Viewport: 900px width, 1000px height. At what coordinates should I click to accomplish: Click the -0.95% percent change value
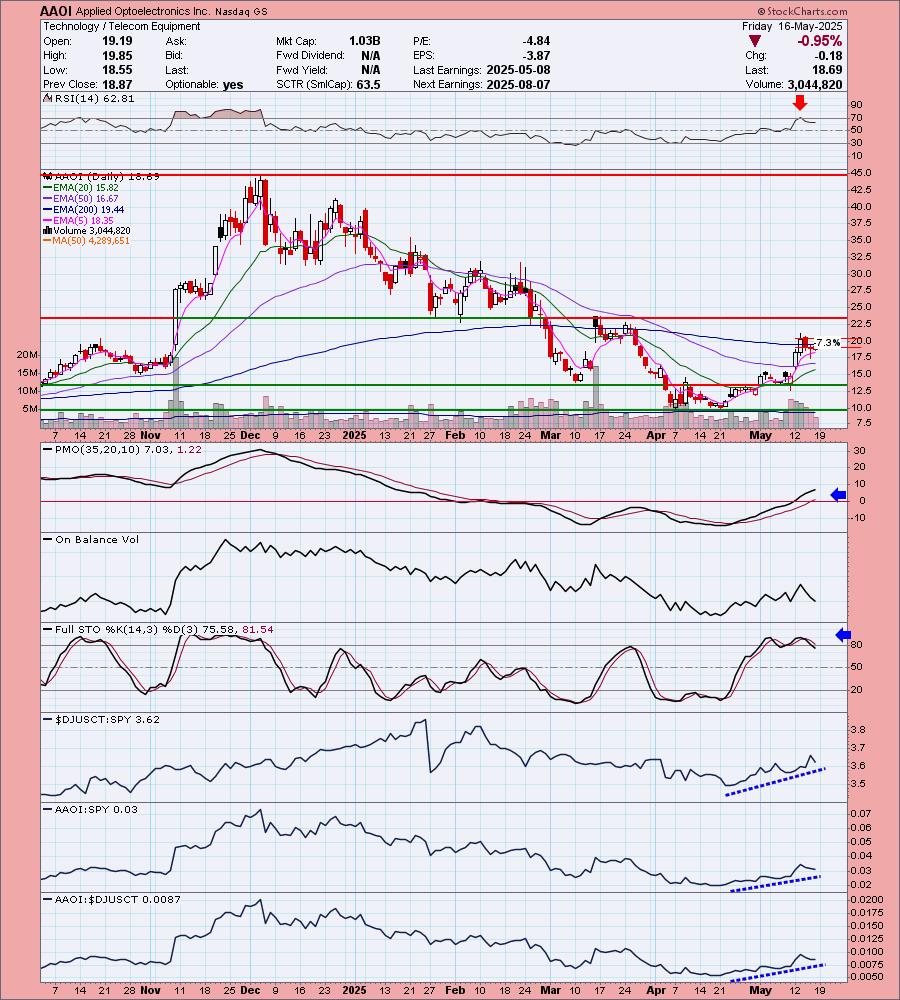tap(820, 41)
